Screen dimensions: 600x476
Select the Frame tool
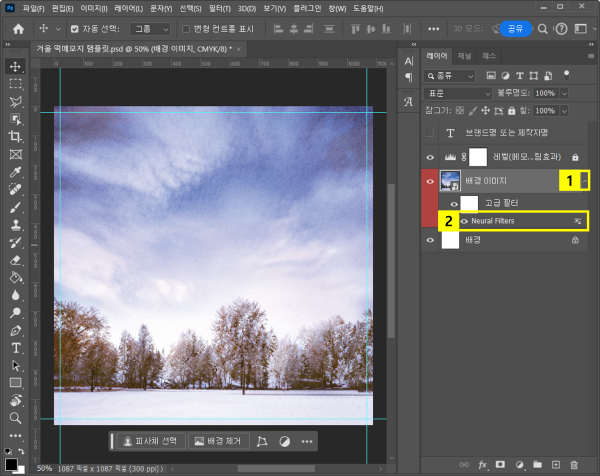click(x=15, y=154)
